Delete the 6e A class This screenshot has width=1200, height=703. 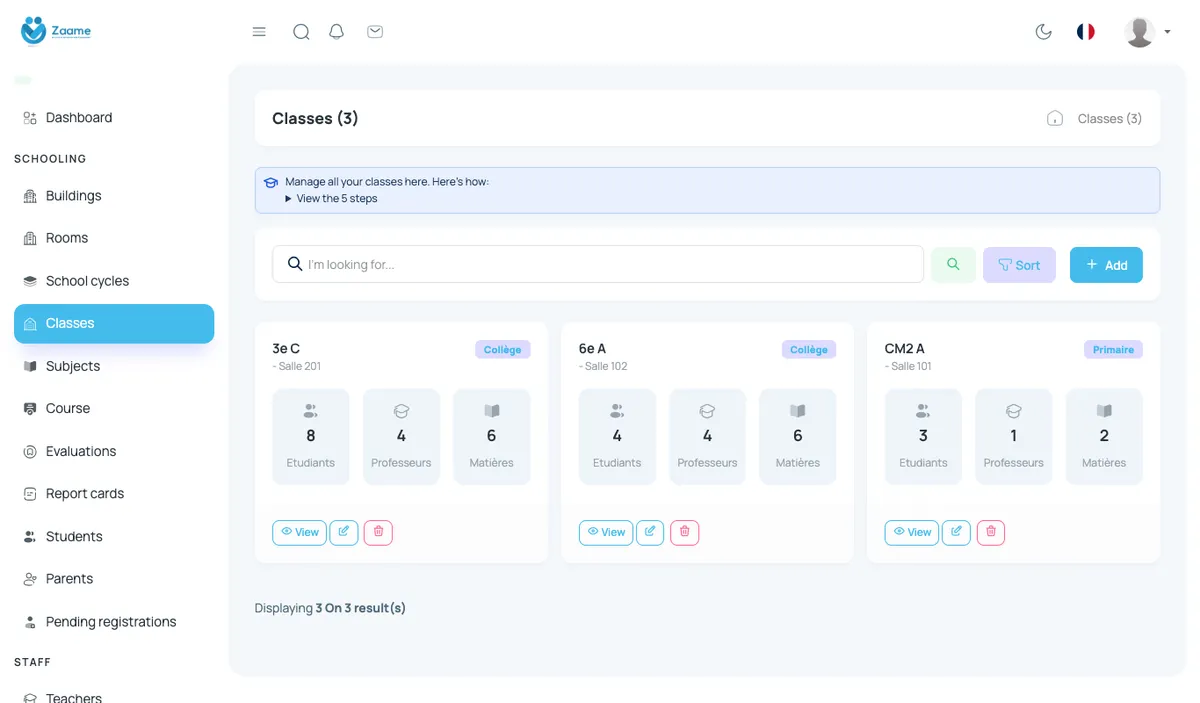pyautogui.click(x=684, y=532)
